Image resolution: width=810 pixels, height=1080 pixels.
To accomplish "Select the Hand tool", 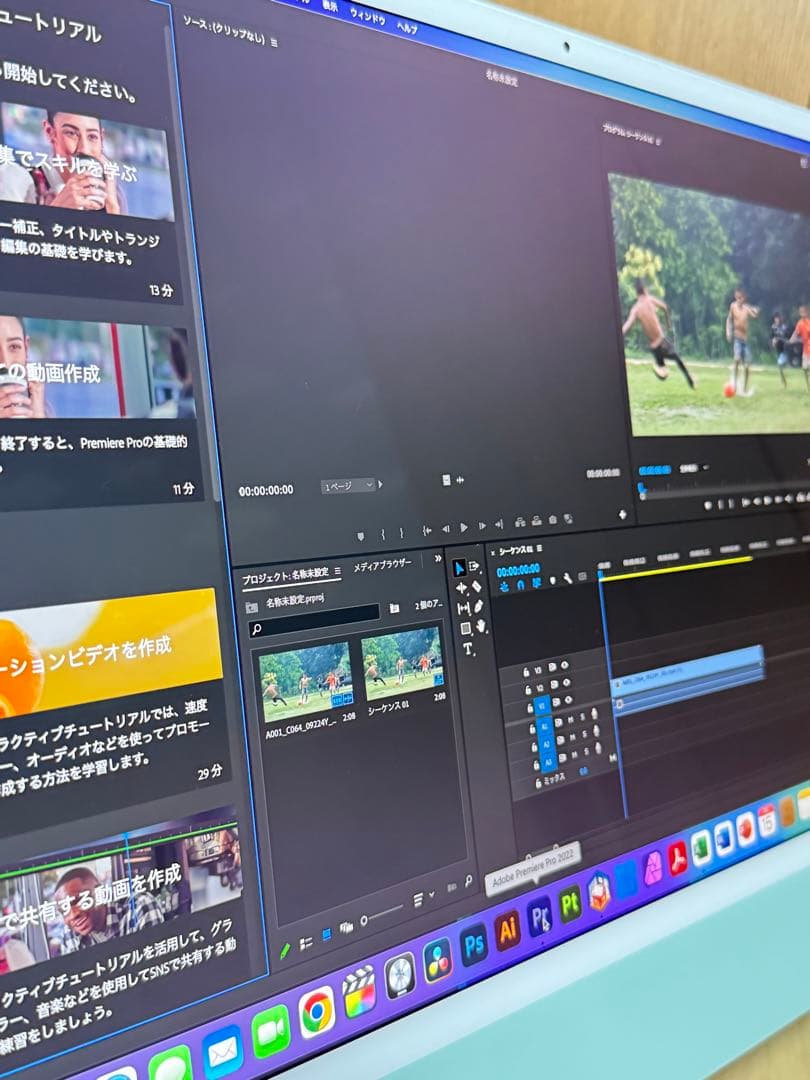I will pyautogui.click(x=481, y=626).
